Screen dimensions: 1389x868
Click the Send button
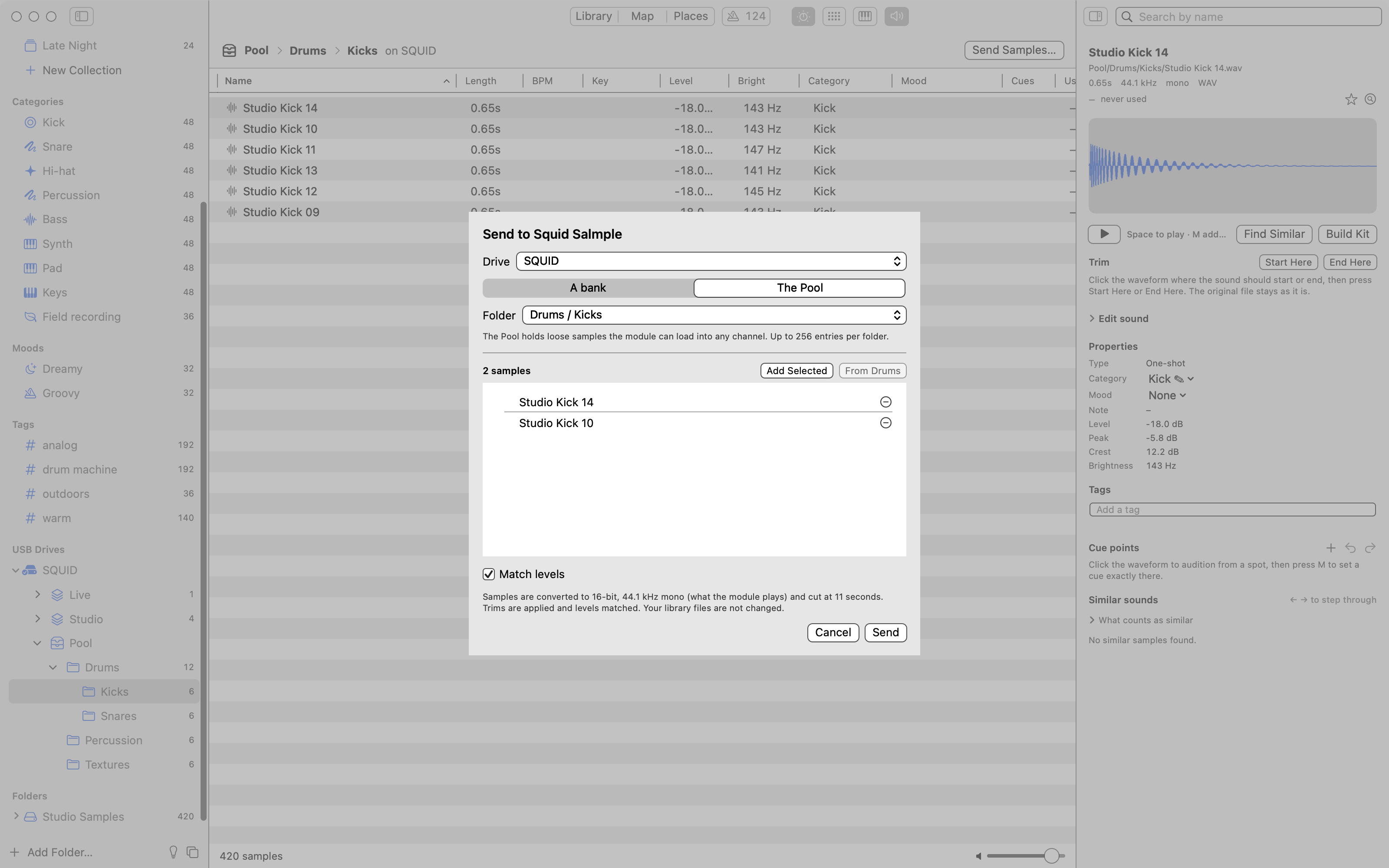point(885,633)
